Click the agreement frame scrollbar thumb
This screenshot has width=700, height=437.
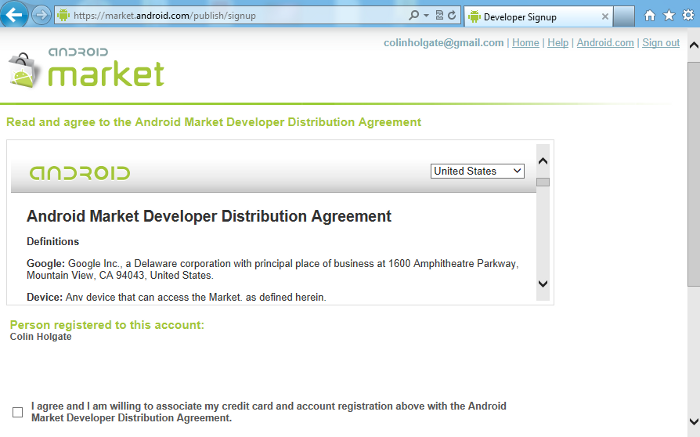pos(543,182)
